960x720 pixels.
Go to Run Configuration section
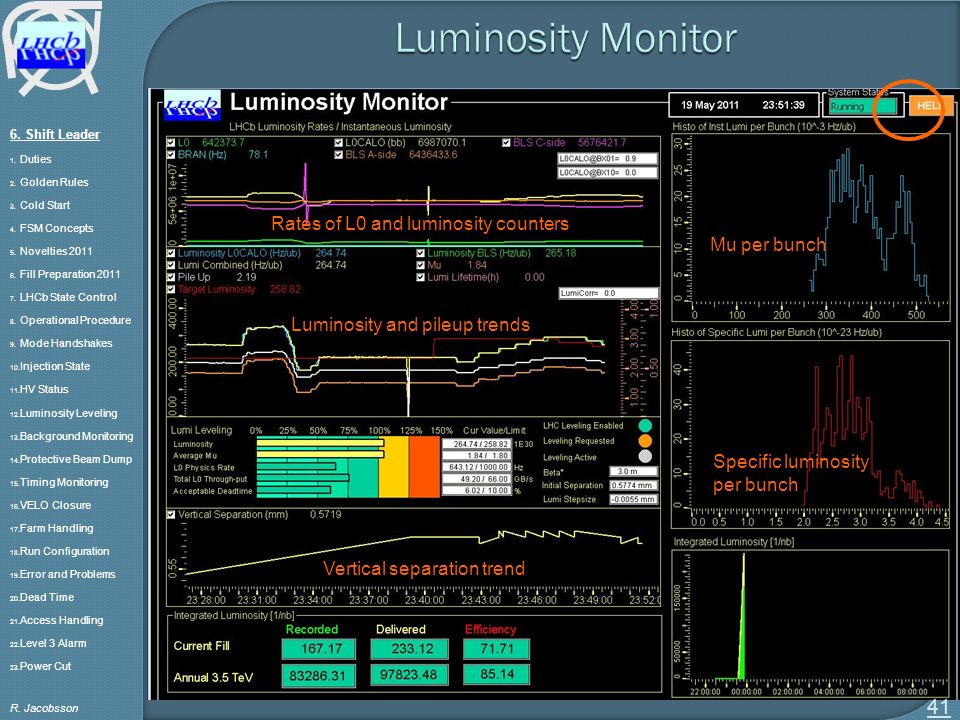(x=64, y=551)
